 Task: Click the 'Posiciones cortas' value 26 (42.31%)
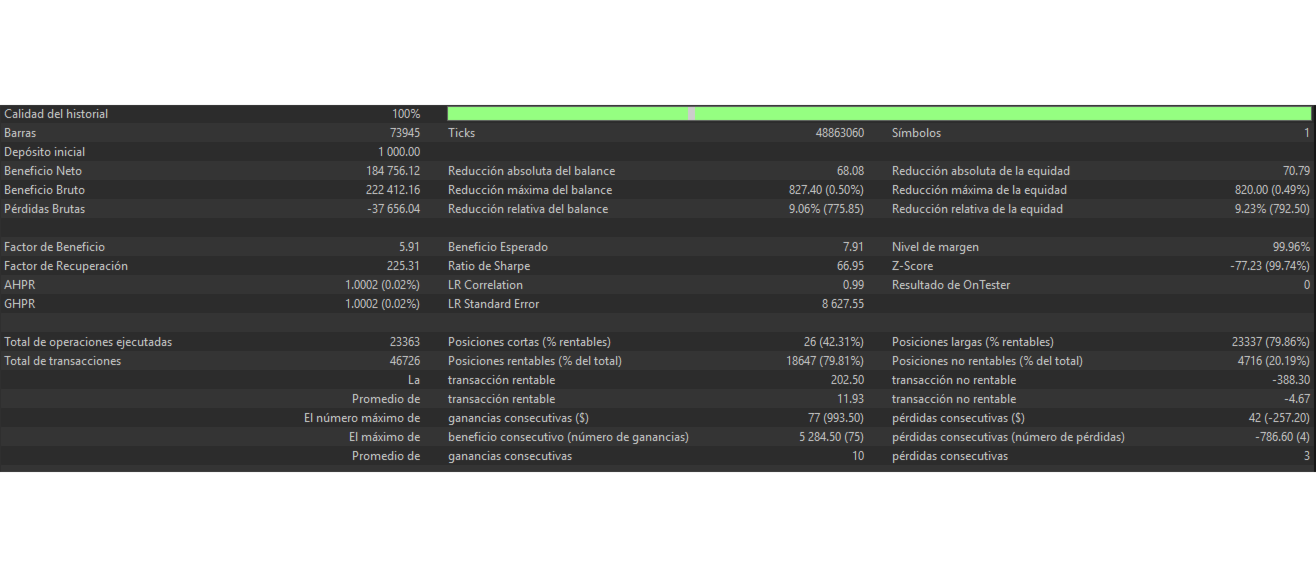click(834, 342)
